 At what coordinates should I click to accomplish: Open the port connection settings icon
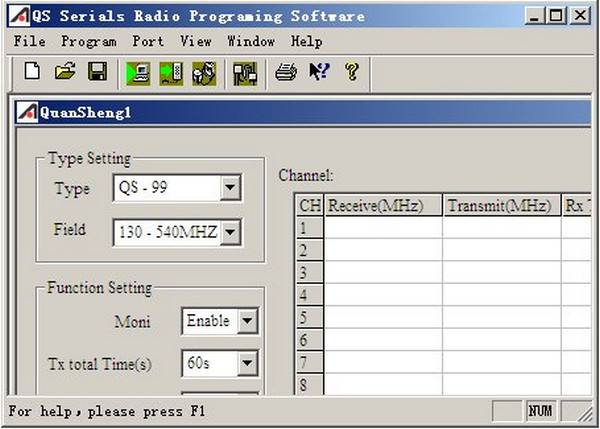tap(245, 73)
